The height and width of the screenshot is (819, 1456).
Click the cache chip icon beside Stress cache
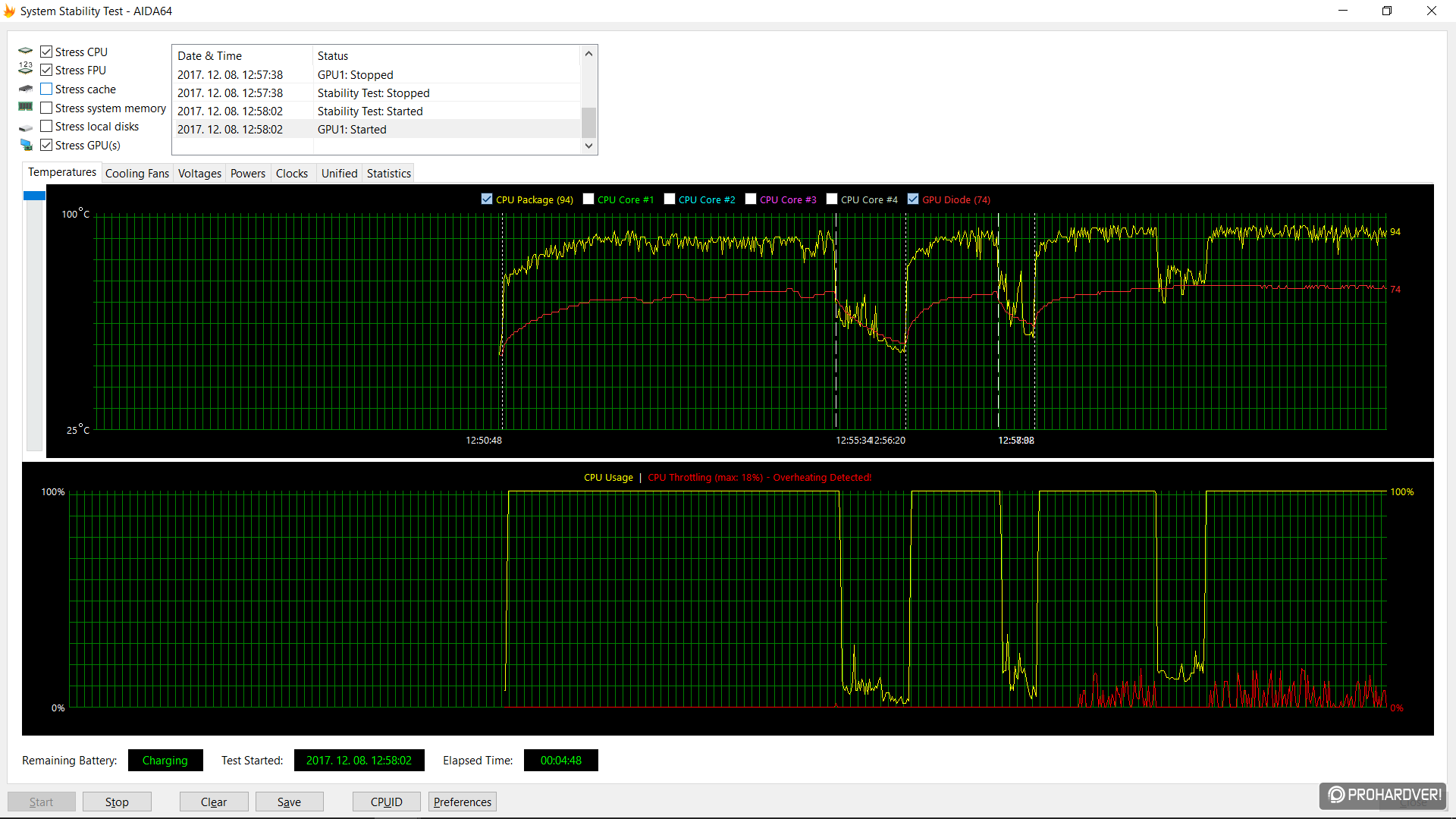coord(26,89)
